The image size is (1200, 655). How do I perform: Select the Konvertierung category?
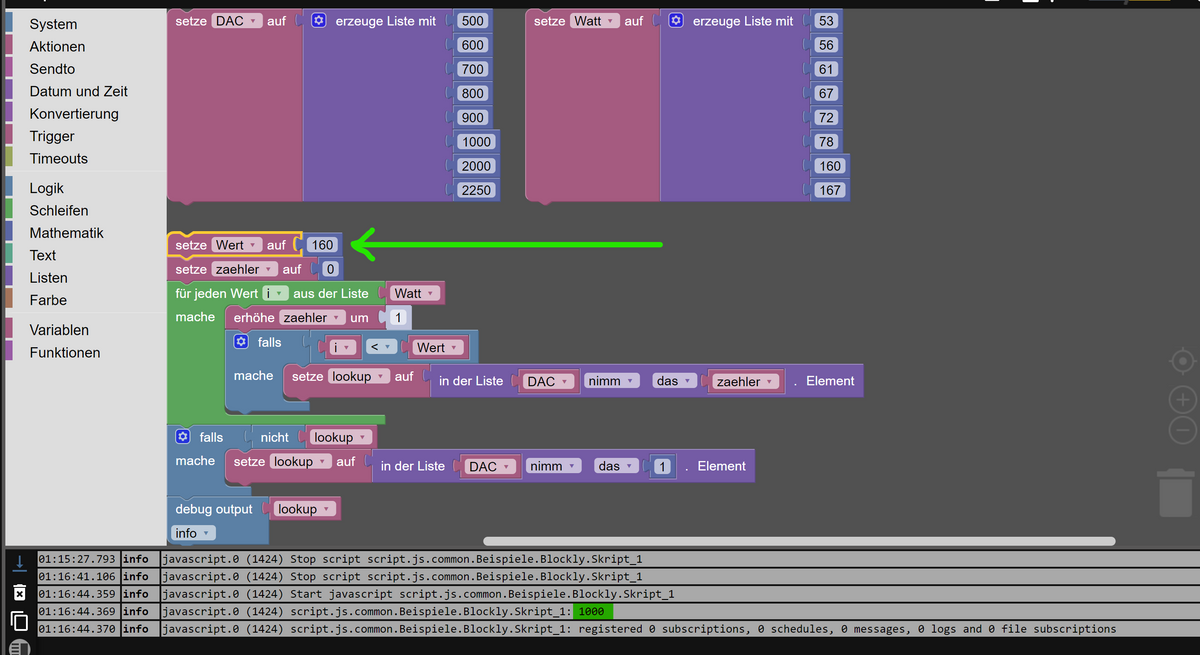coord(74,114)
